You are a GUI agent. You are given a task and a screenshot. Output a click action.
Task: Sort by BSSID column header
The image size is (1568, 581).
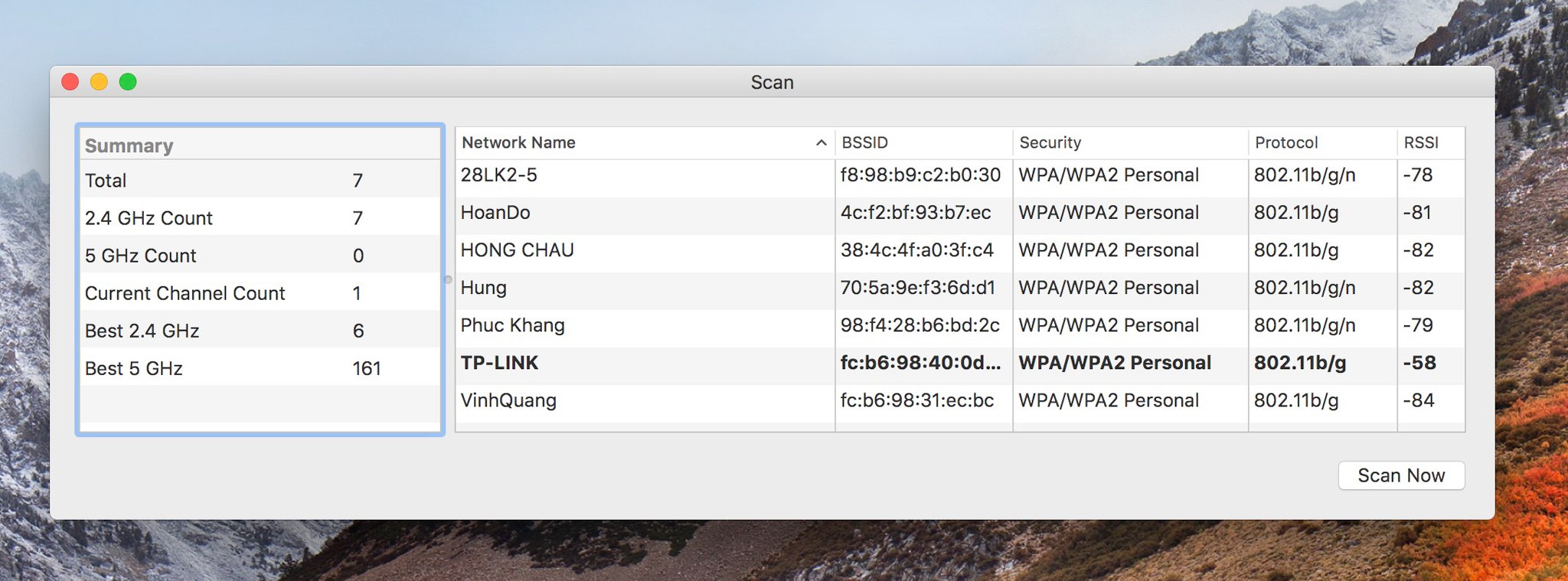(923, 142)
